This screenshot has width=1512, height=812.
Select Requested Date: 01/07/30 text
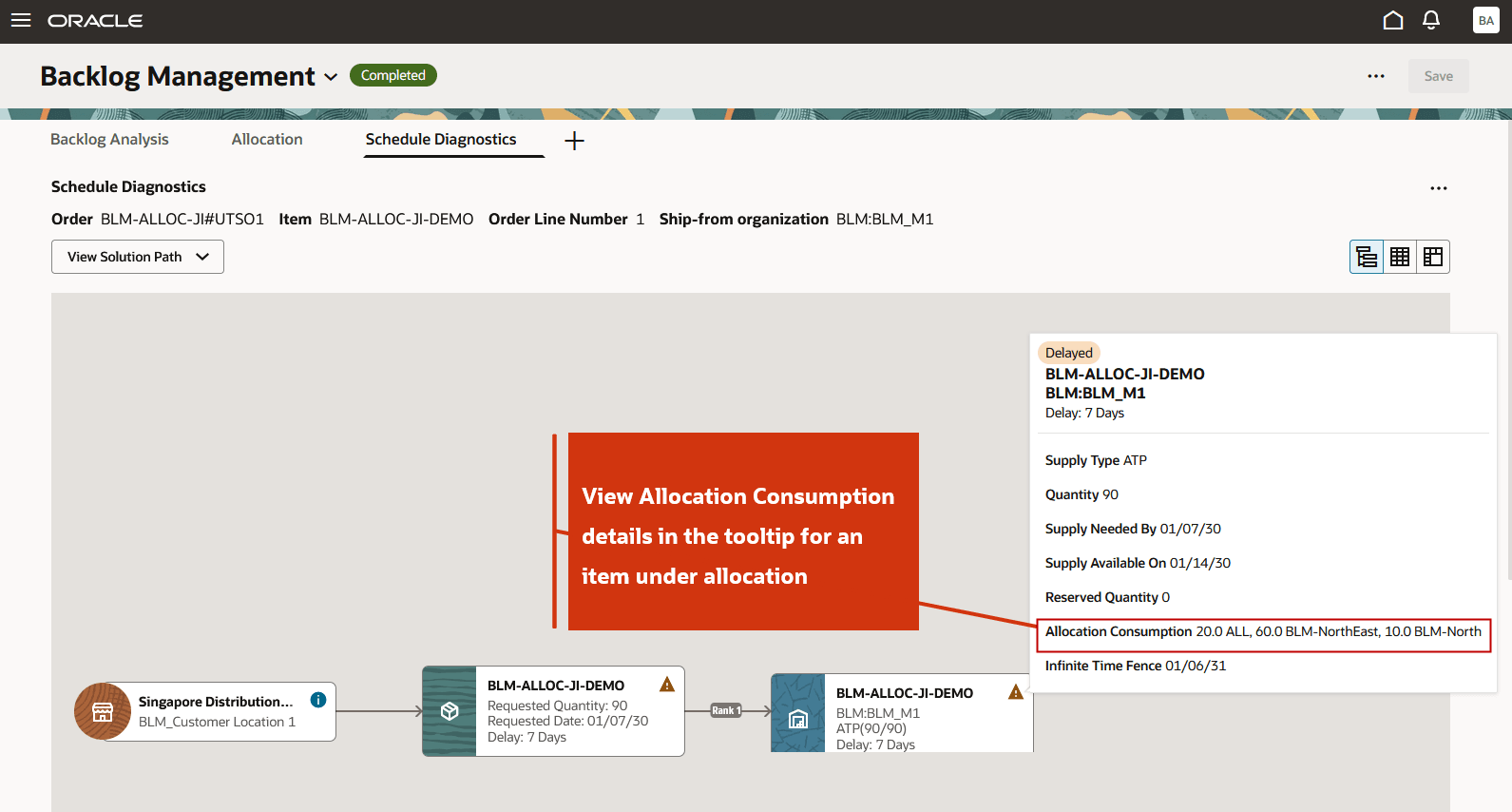[x=568, y=721]
